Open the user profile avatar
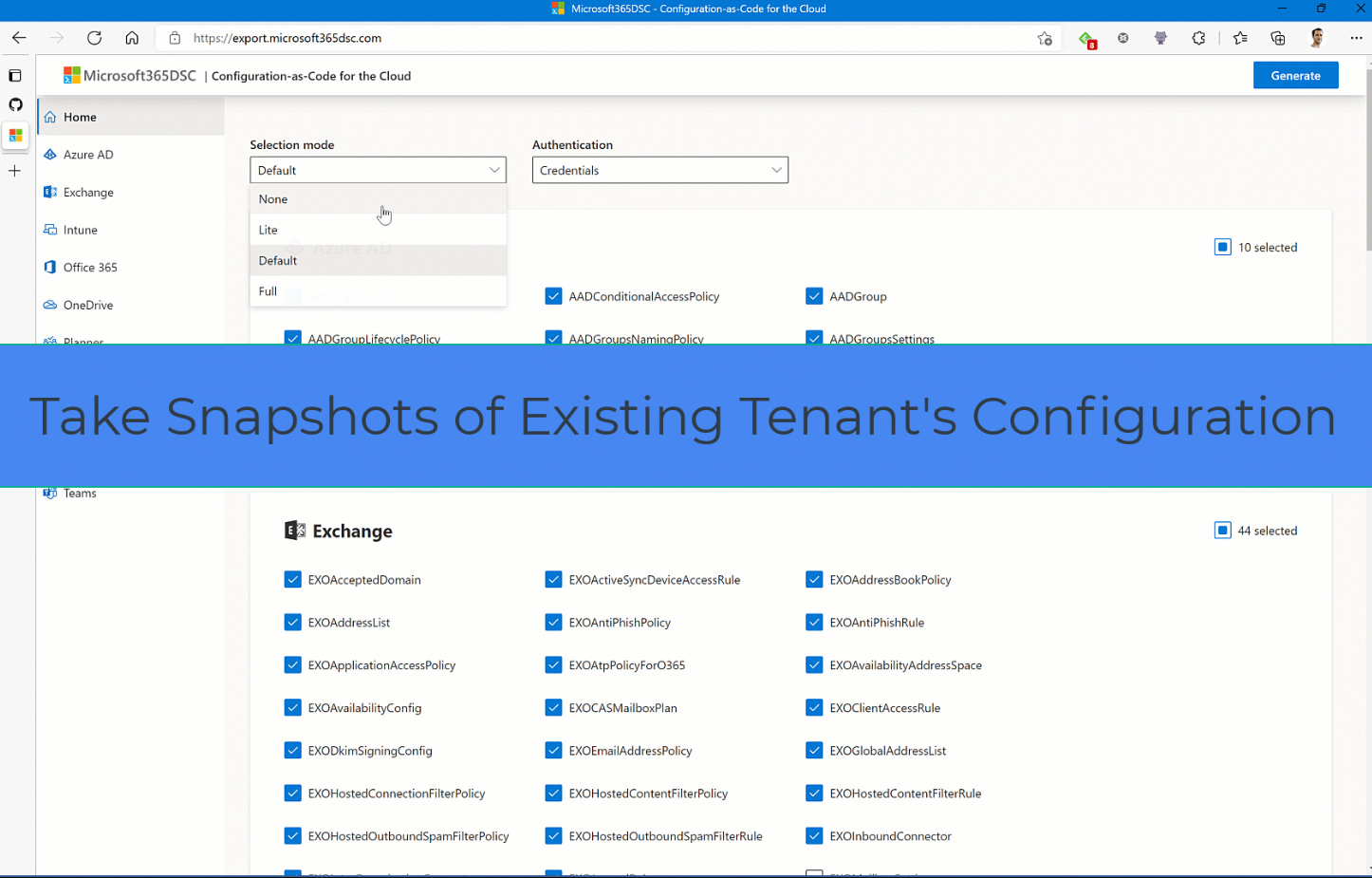1372x878 pixels. tap(1317, 38)
